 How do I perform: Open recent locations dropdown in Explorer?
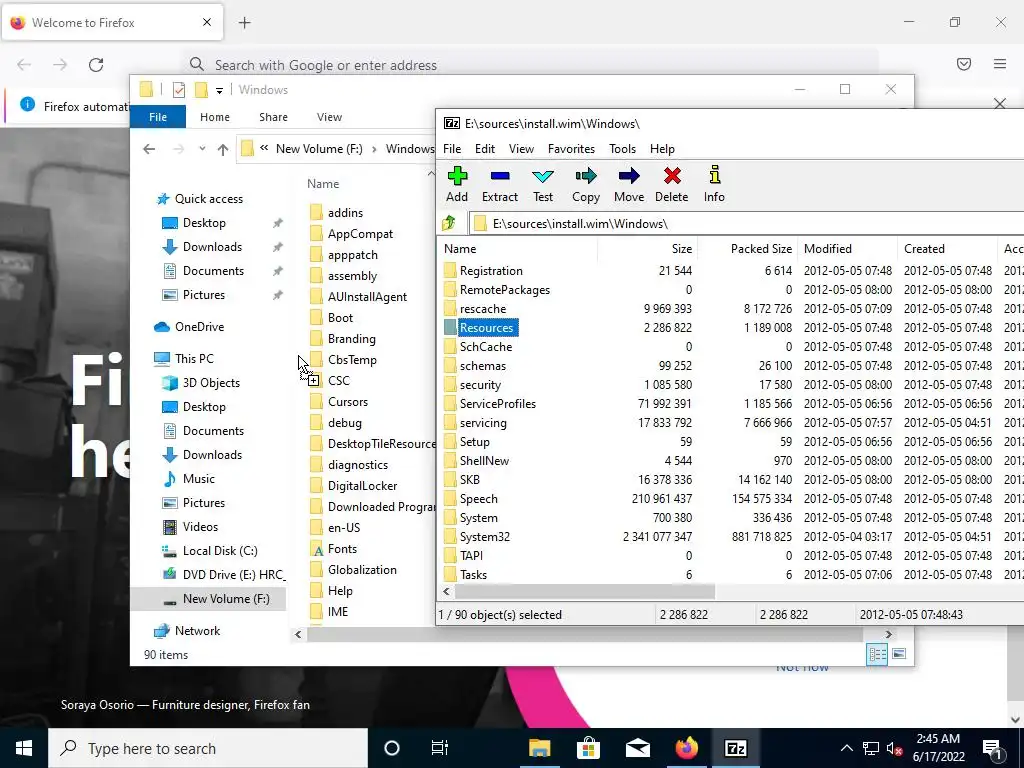202,149
